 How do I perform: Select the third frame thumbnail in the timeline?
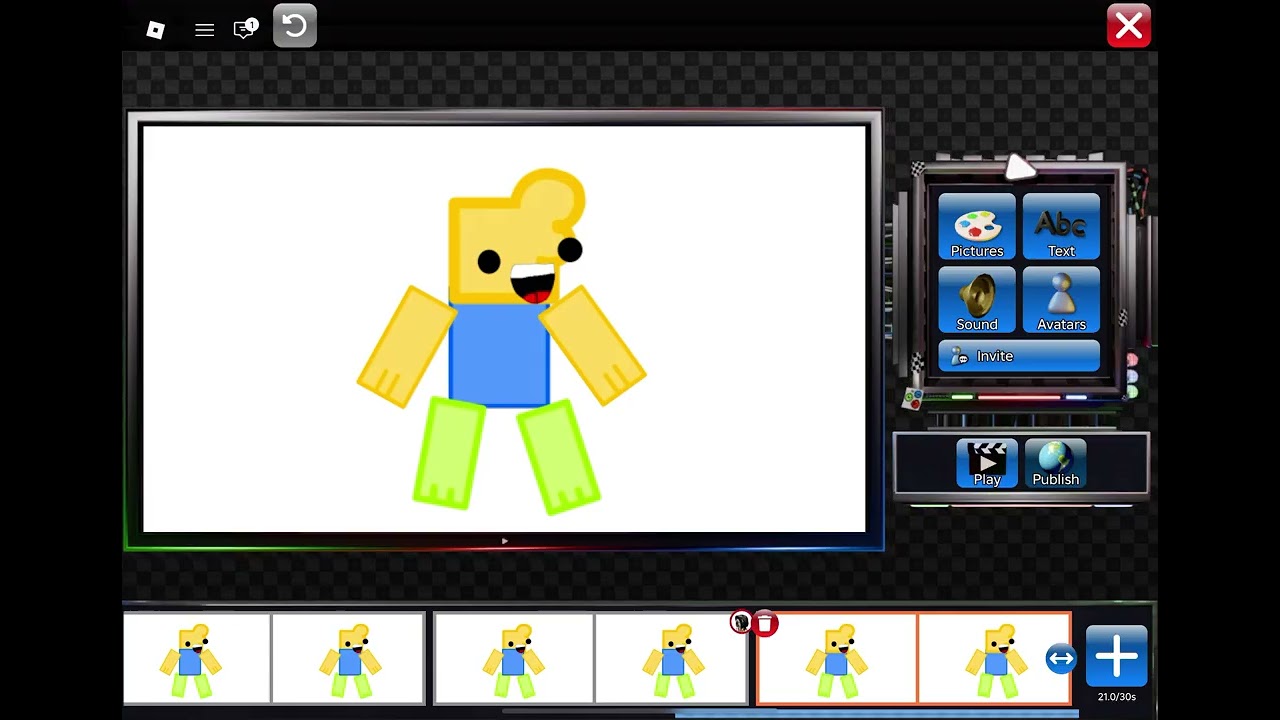click(514, 658)
